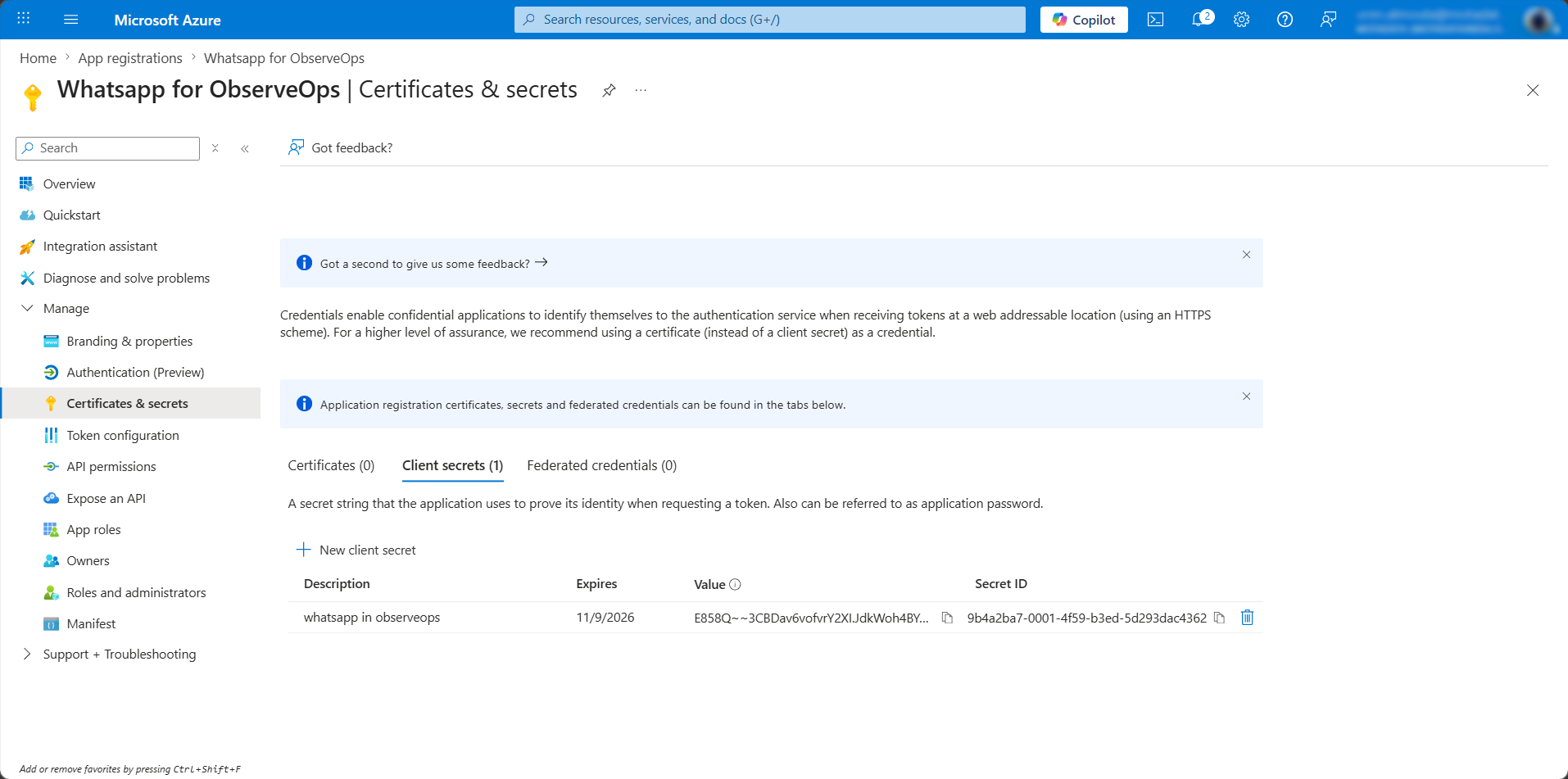Open the Whatsapp for ObserveOps breadcrumb
Screen dimensions: 1568x779
pyautogui.click(x=284, y=58)
